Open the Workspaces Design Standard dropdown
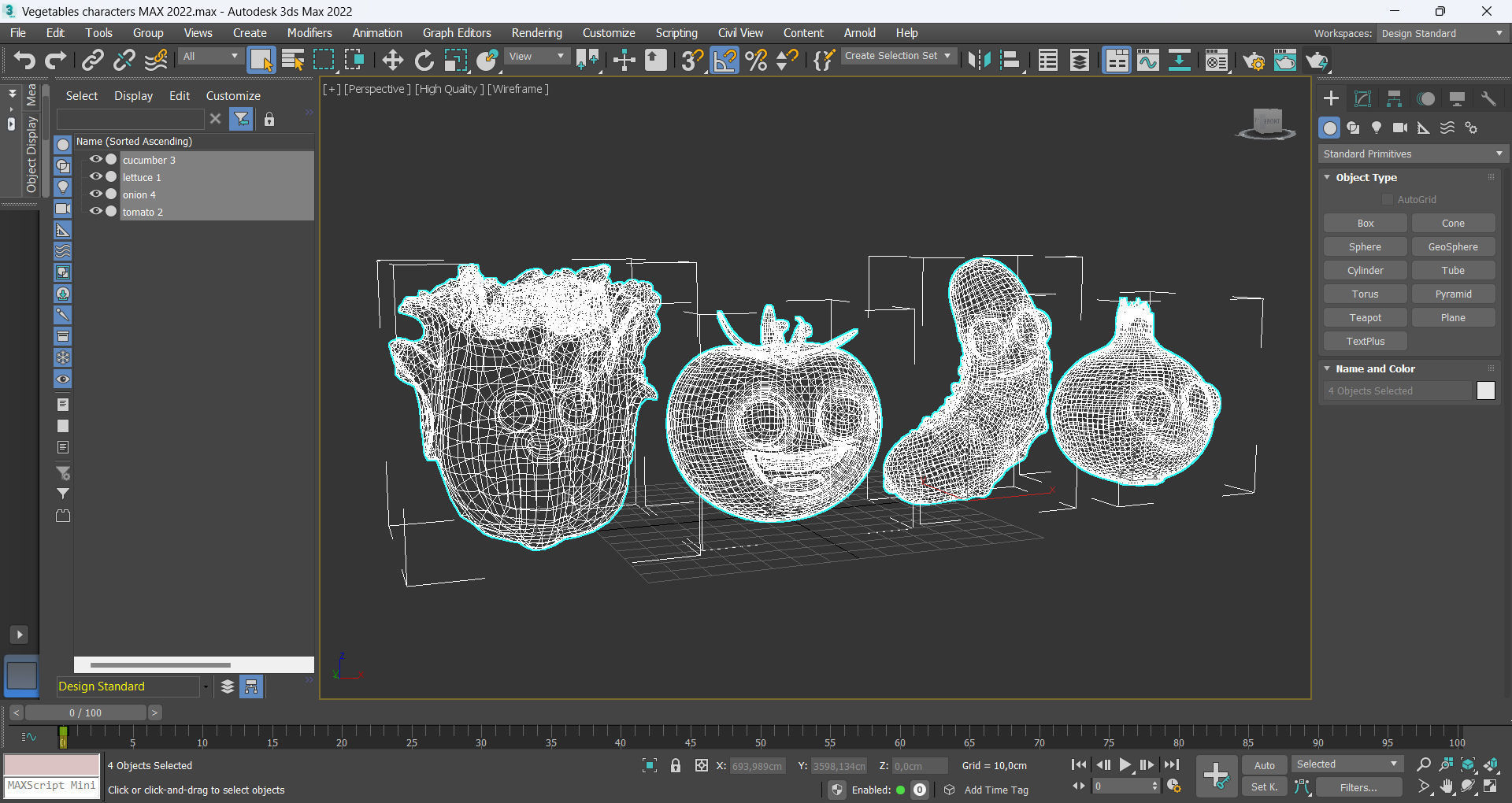 (1443, 33)
